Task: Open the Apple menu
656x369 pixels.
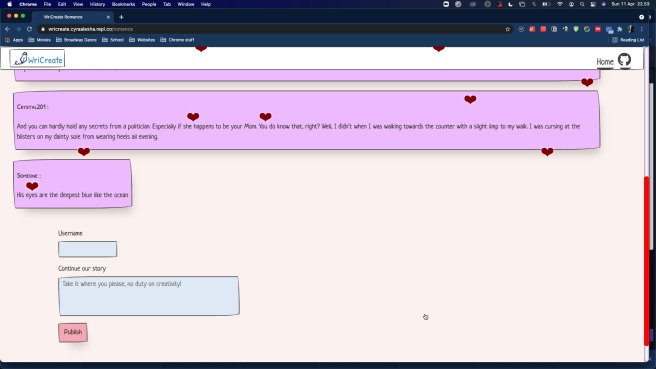Action: point(10,4)
